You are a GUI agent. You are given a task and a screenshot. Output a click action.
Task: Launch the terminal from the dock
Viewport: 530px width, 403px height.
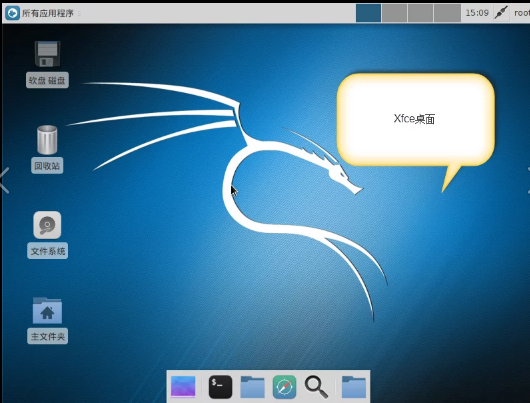(220, 387)
